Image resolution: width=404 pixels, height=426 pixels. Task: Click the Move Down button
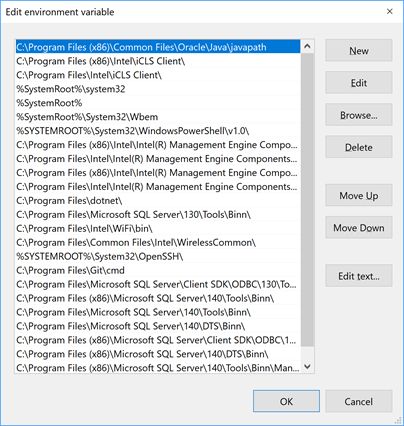tap(359, 227)
